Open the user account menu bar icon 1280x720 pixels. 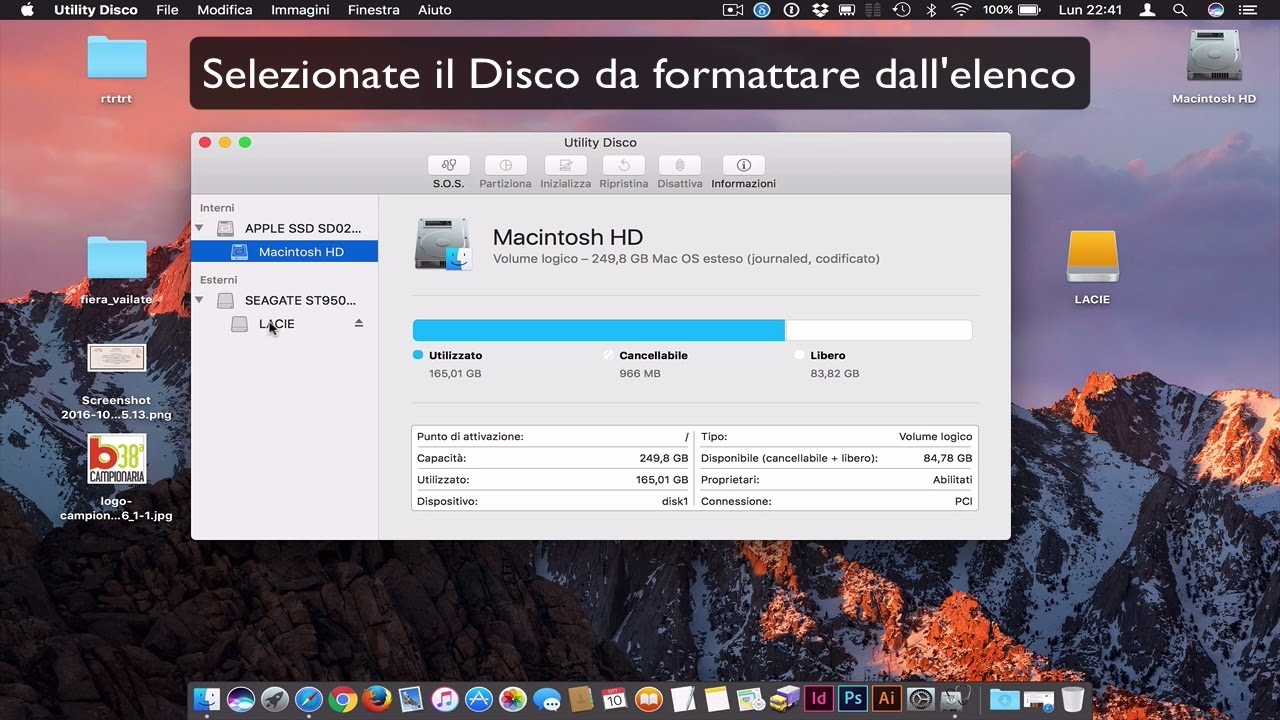coord(1149,10)
